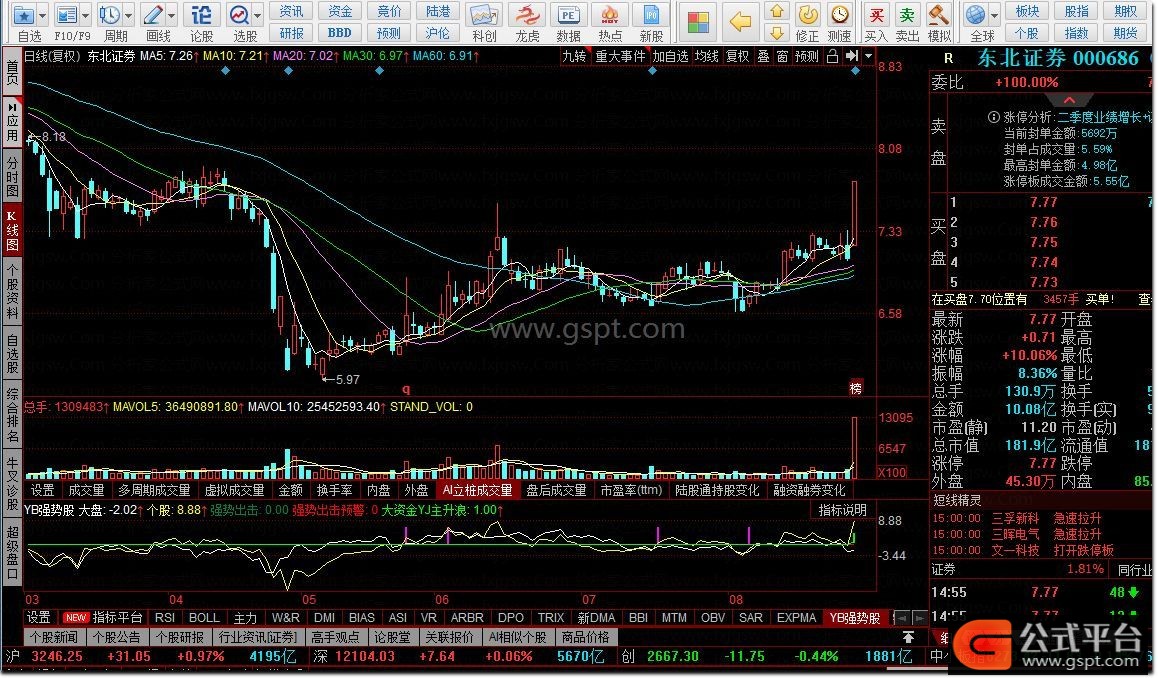Viewport: 1158px width, 678px height.
Task: Open the 全球 globe icon
Action: click(976, 15)
